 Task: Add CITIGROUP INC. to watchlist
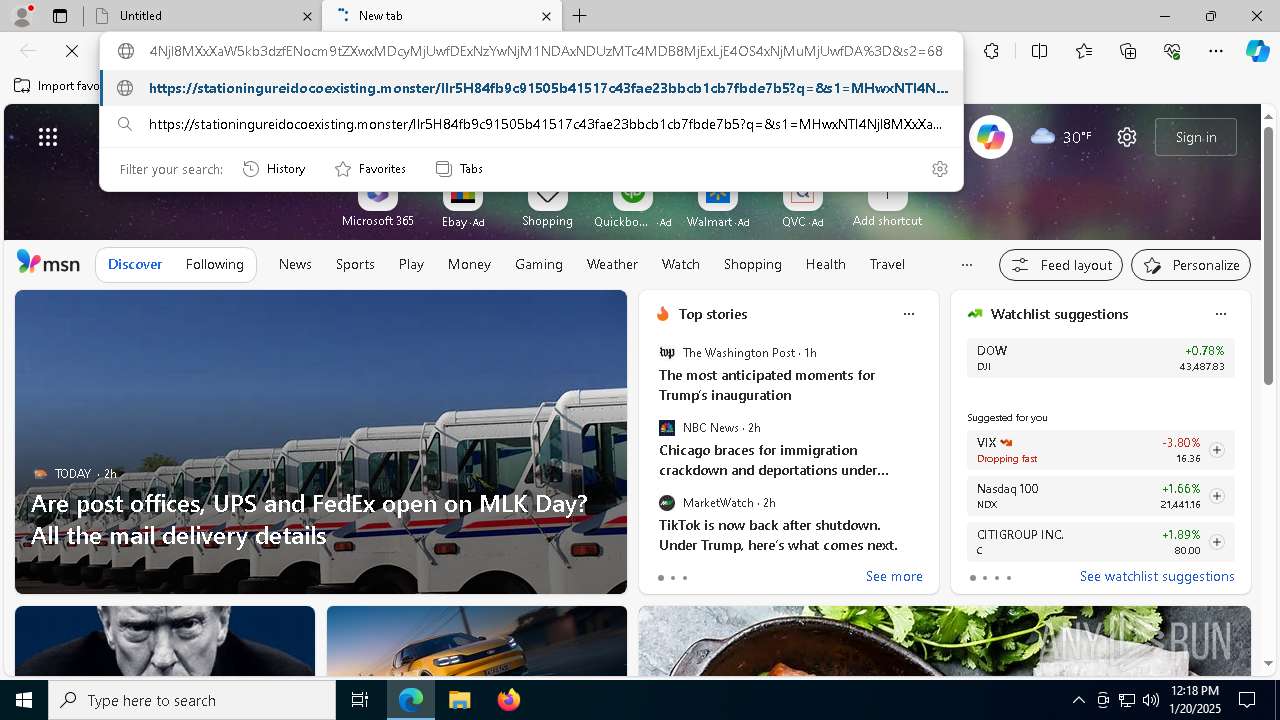[1216, 542]
